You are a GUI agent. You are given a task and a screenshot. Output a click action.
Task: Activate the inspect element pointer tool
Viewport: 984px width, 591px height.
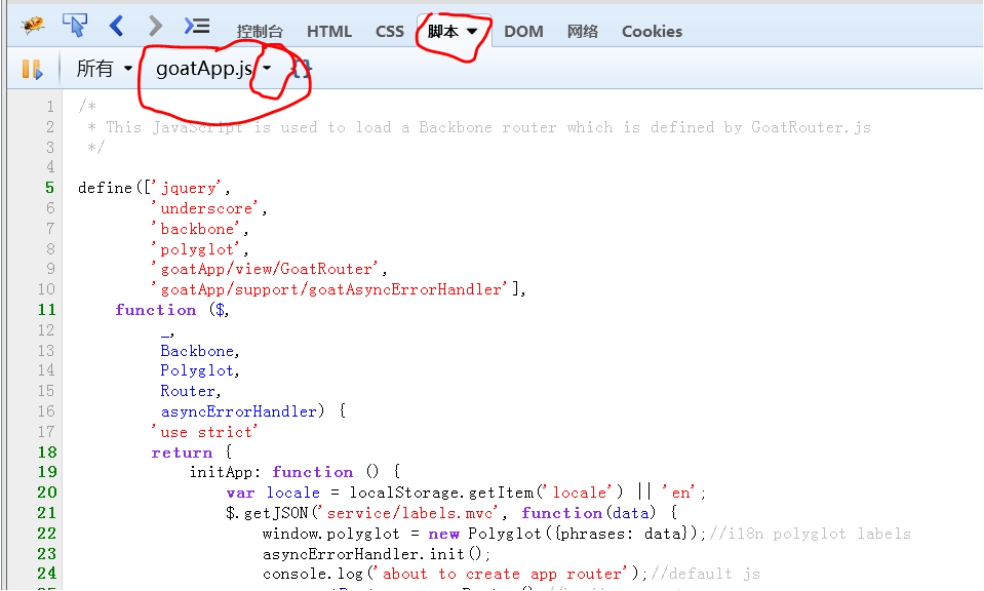coord(75,26)
